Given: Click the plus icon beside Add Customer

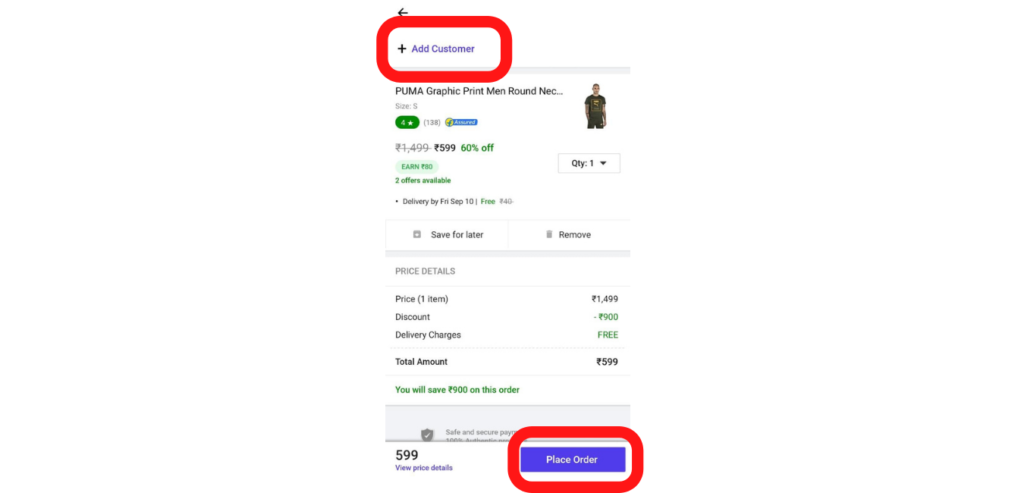Looking at the screenshot, I should 402,49.
